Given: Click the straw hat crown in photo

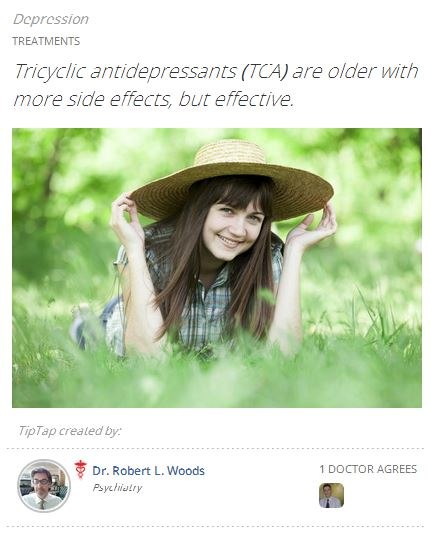Looking at the screenshot, I should 230,152.
